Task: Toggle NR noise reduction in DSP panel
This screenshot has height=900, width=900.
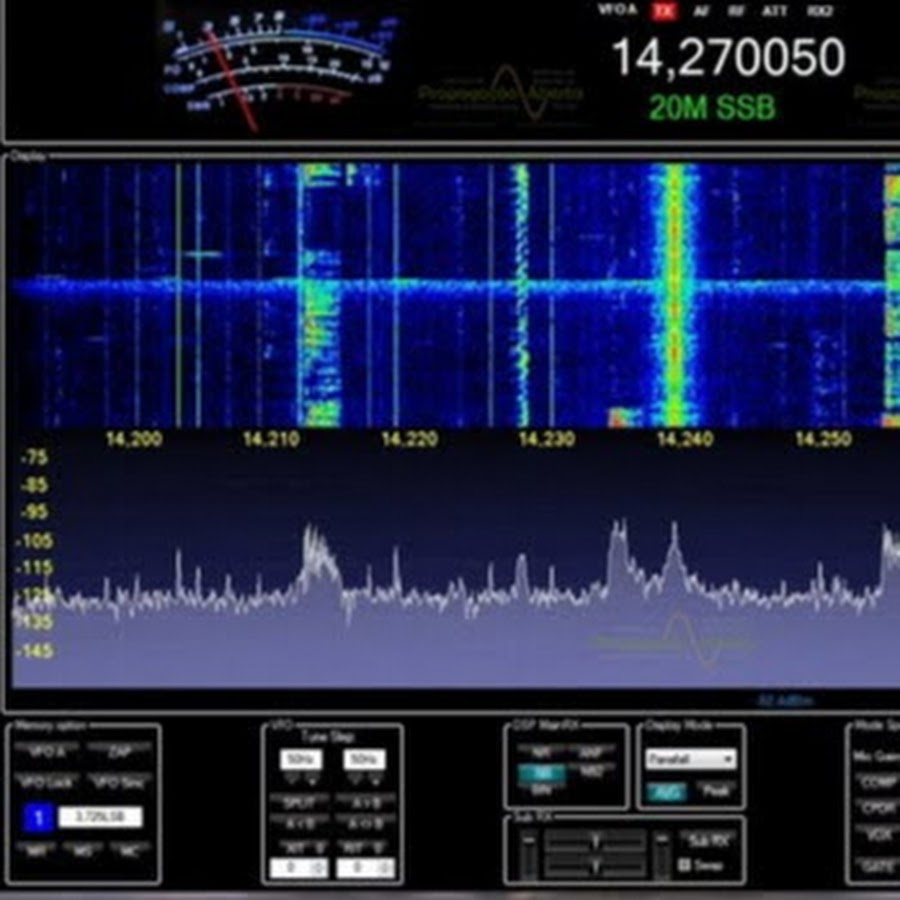Action: click(x=541, y=751)
